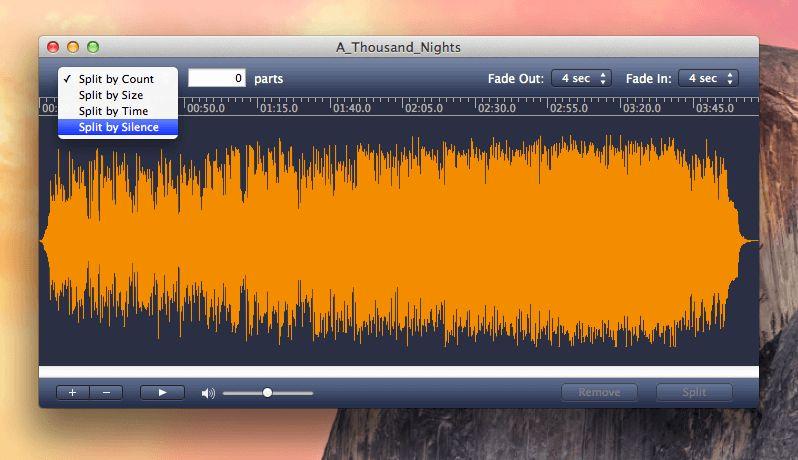
Task: Choose Split by Time option
Action: (x=113, y=111)
